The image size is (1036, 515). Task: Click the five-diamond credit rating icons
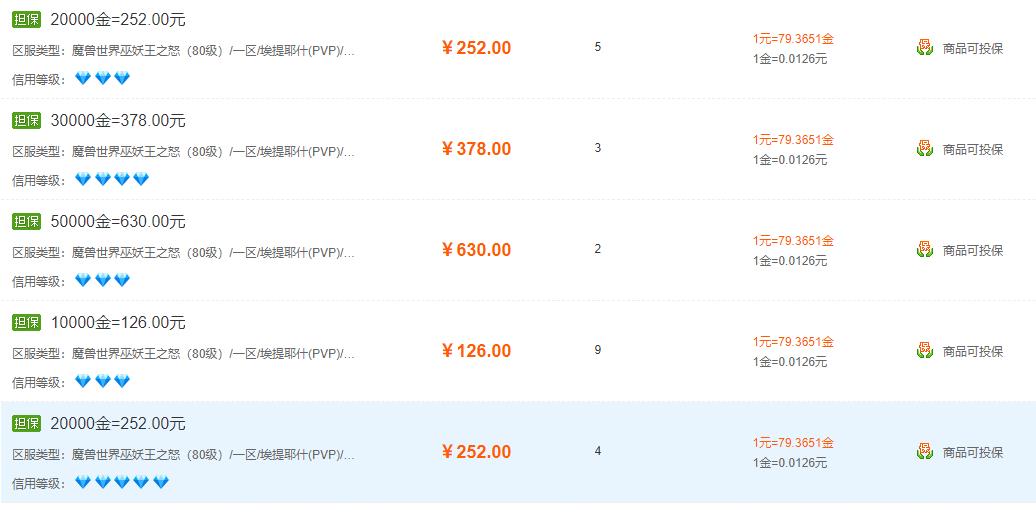(x=122, y=482)
